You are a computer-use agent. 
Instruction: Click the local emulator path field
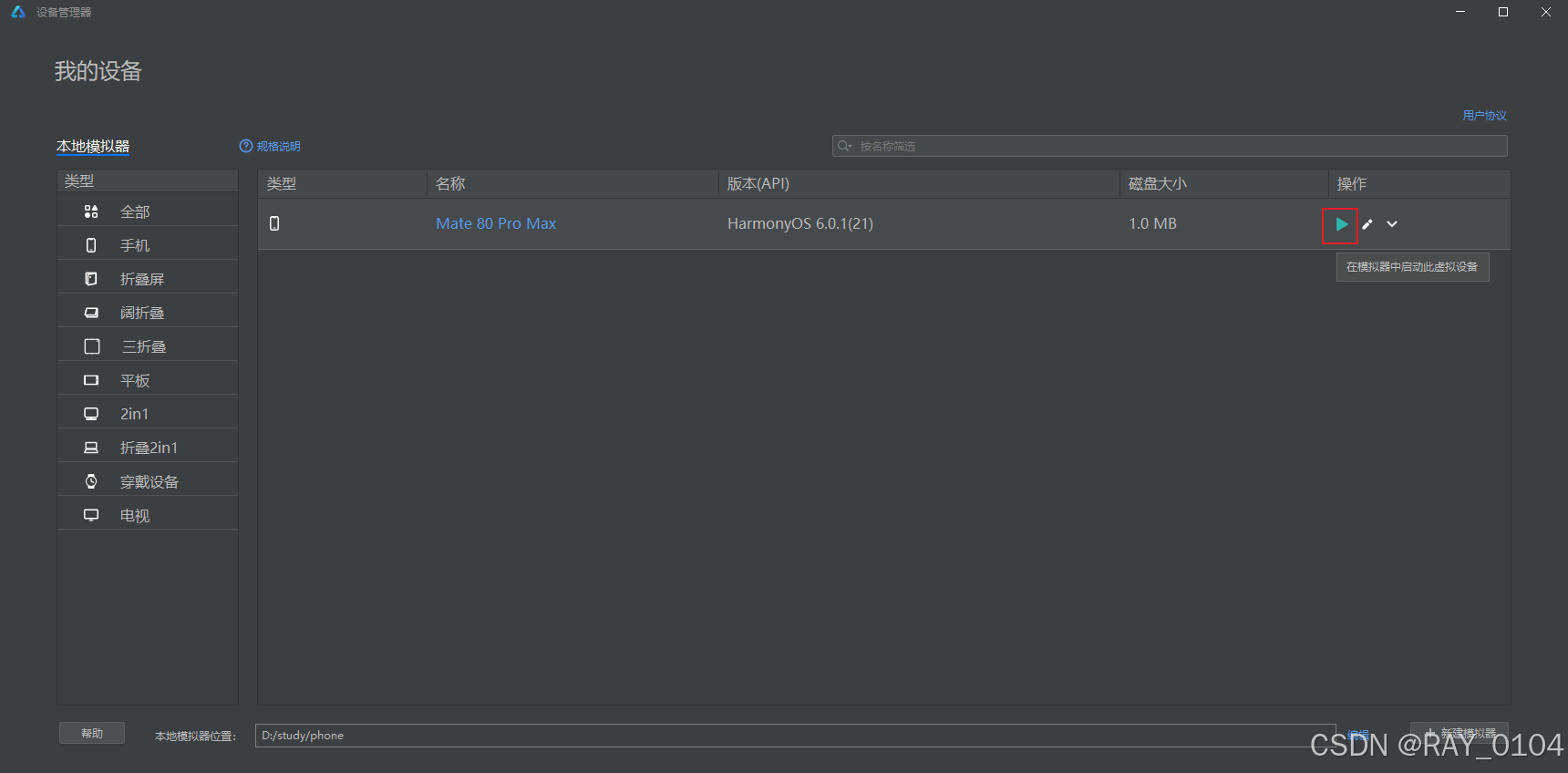(795, 736)
